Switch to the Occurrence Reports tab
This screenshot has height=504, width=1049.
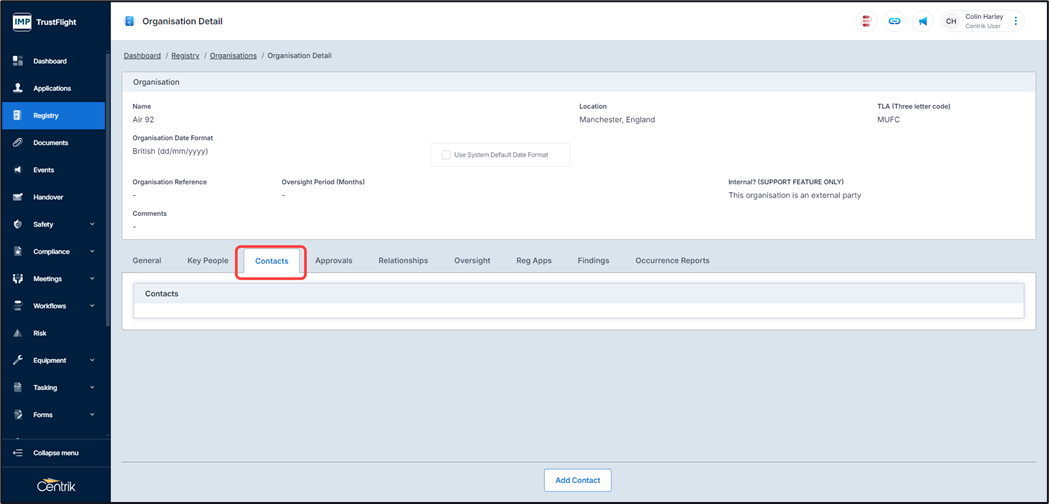(x=672, y=261)
